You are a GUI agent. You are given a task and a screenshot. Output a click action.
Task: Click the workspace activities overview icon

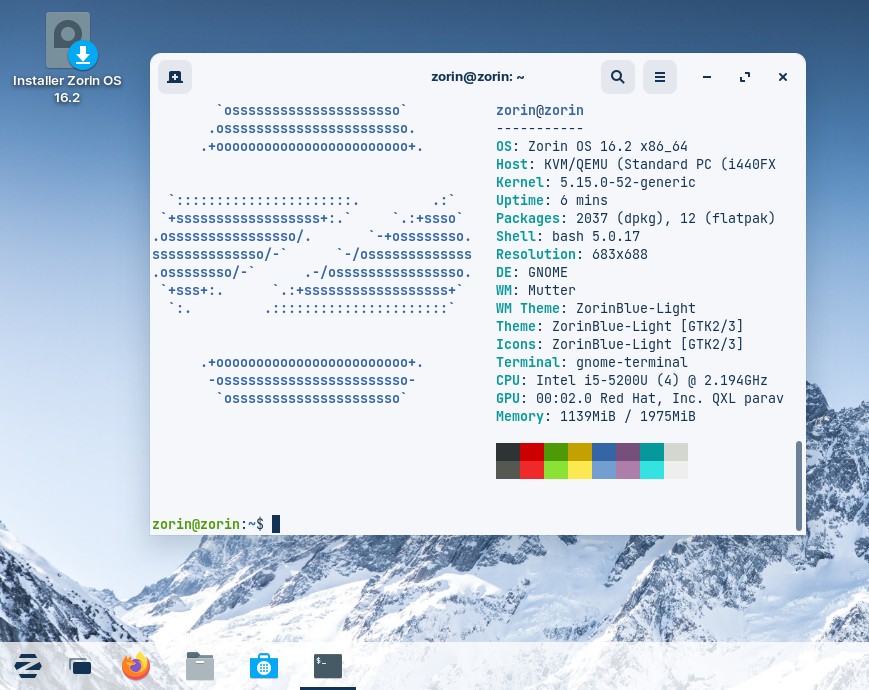pyautogui.click(x=81, y=666)
